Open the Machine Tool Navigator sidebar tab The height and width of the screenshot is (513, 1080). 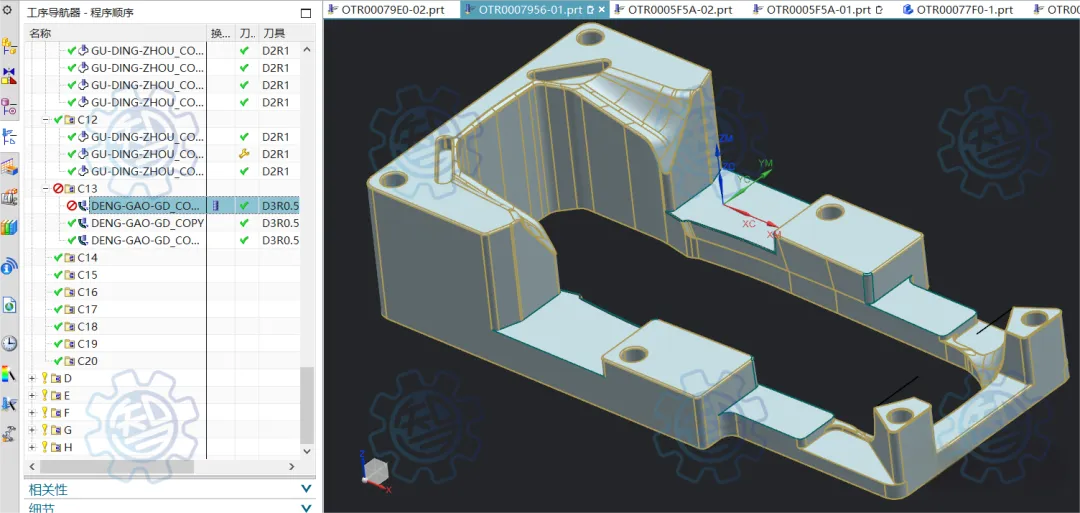[x=9, y=196]
